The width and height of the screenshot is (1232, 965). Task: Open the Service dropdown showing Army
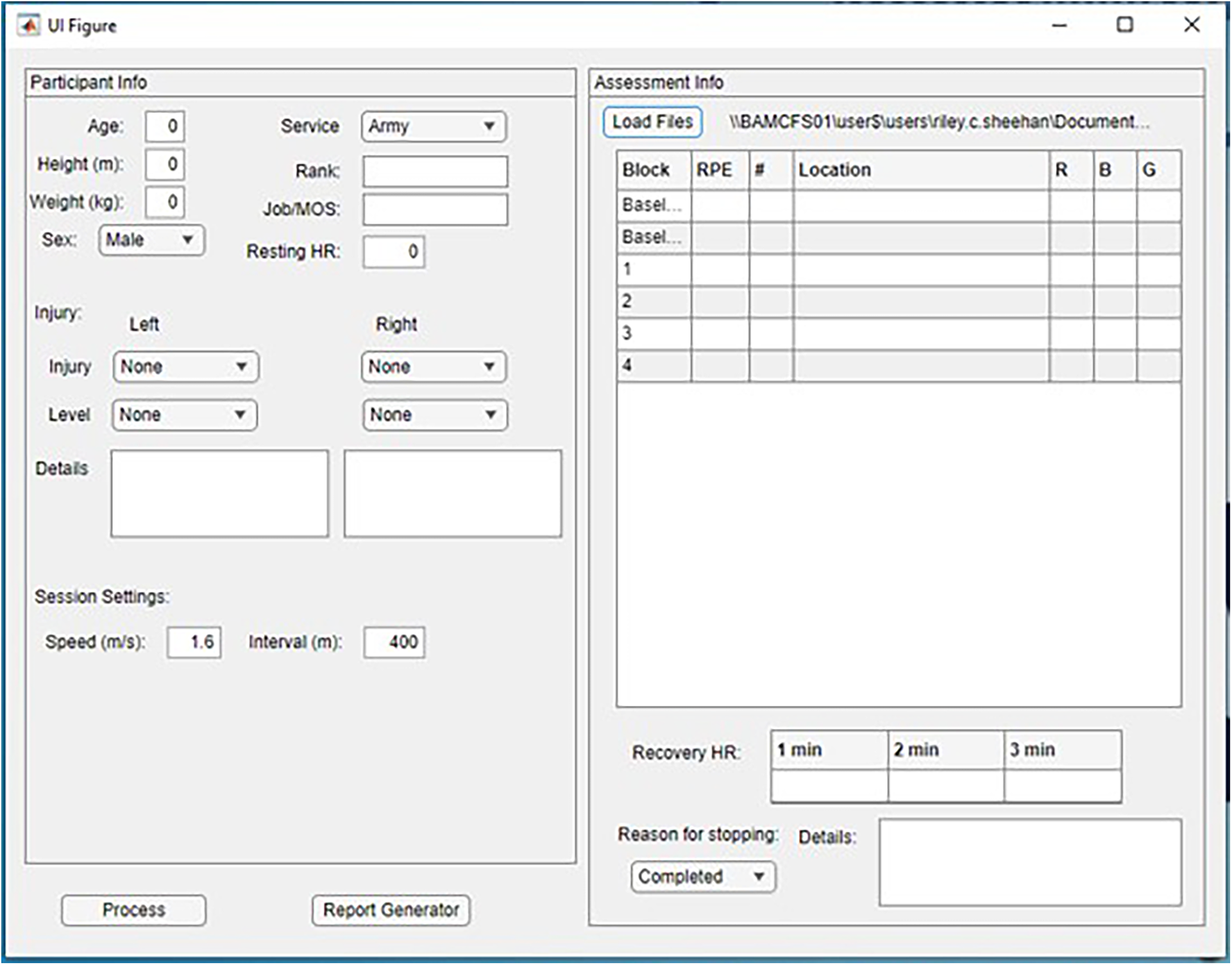[434, 126]
